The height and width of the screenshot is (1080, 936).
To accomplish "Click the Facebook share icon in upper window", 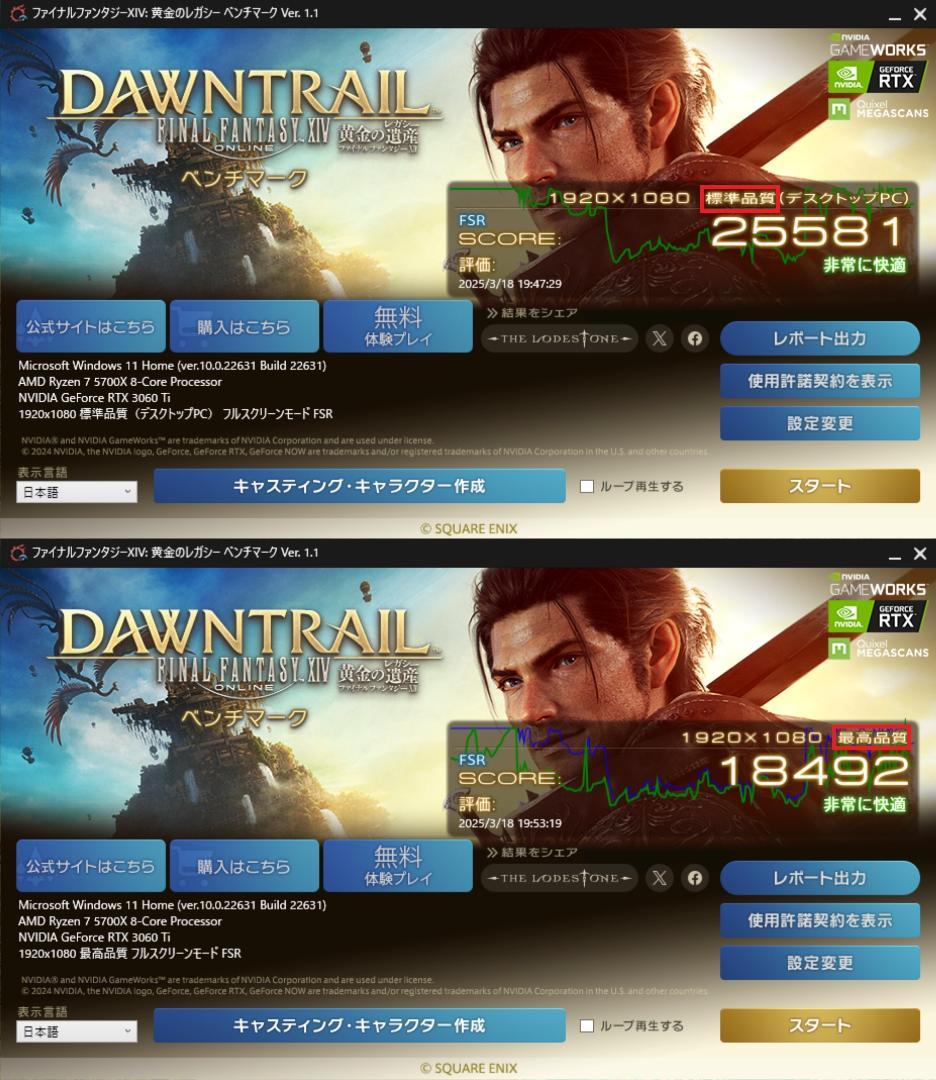I will 695,338.
